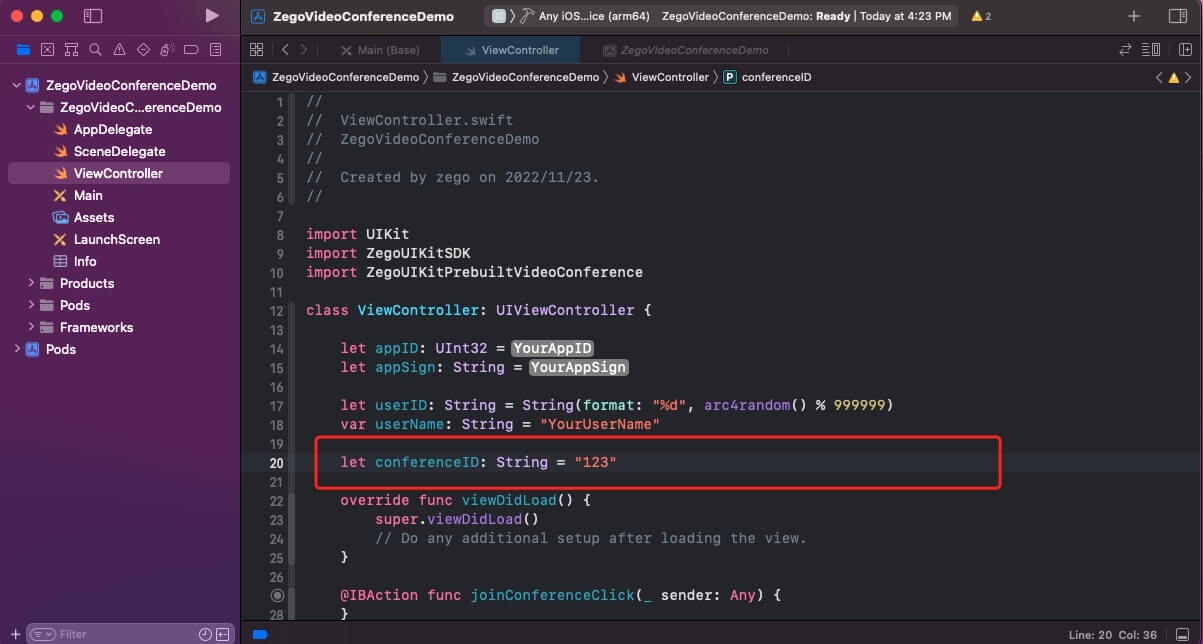This screenshot has height=644, width=1203.
Task: Go to previous issue chevron
Action: click(x=1159, y=77)
